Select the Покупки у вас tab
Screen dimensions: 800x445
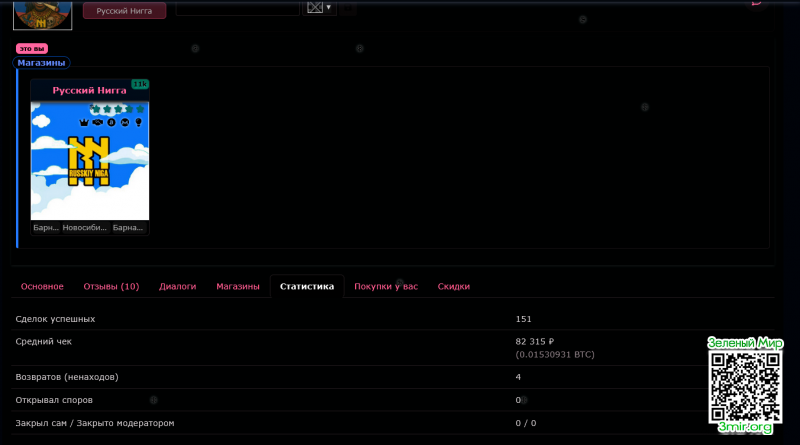(385, 286)
